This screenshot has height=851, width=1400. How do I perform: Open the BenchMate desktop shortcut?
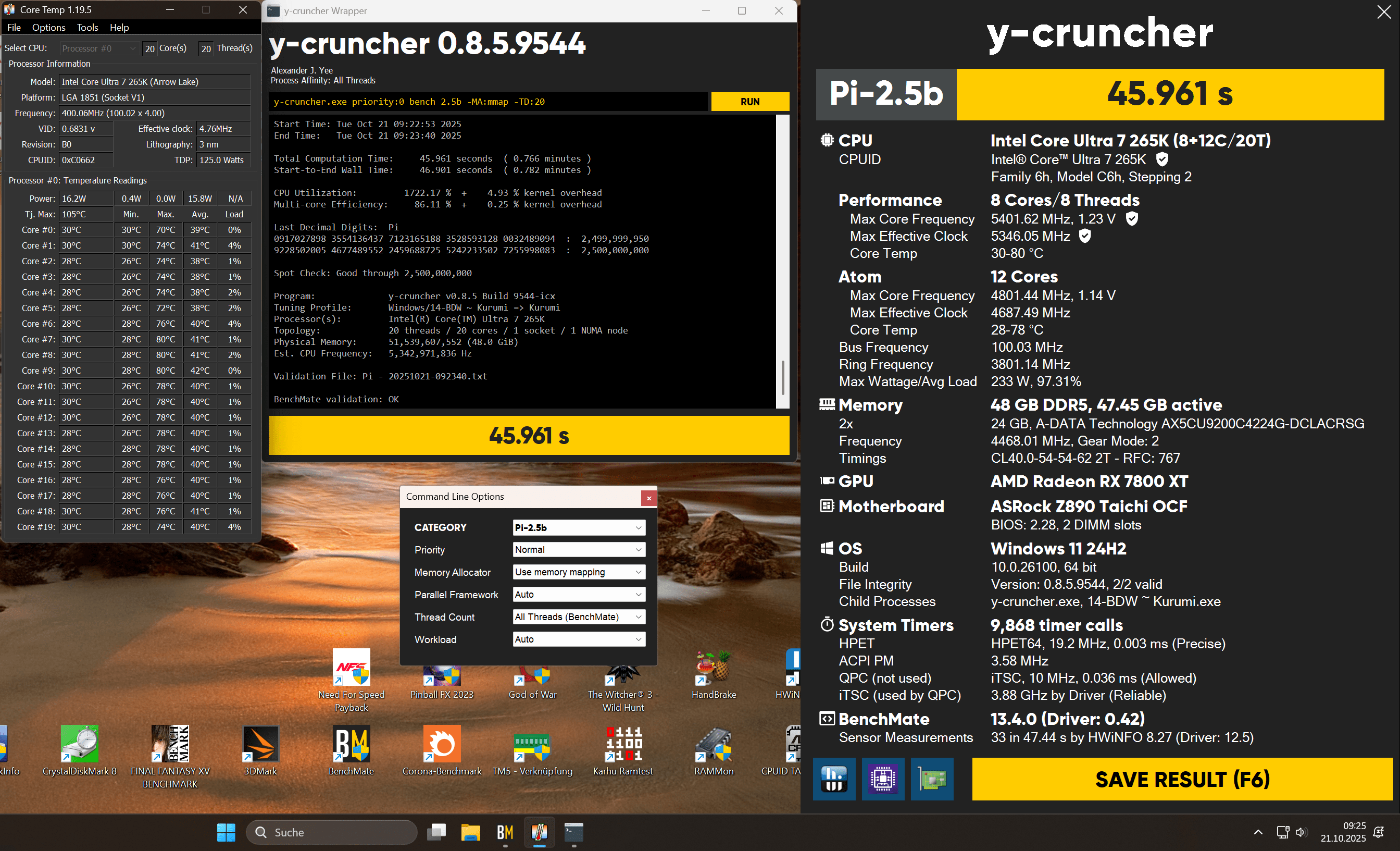pyautogui.click(x=351, y=745)
